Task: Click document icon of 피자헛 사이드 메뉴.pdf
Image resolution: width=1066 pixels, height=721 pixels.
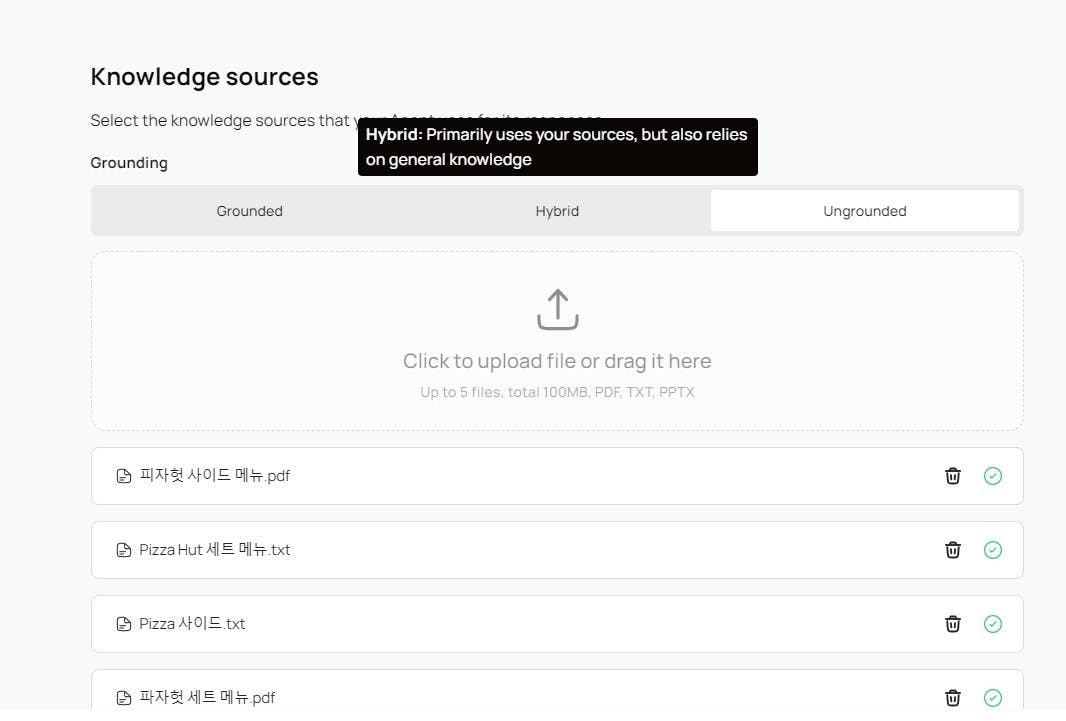Action: pos(124,476)
